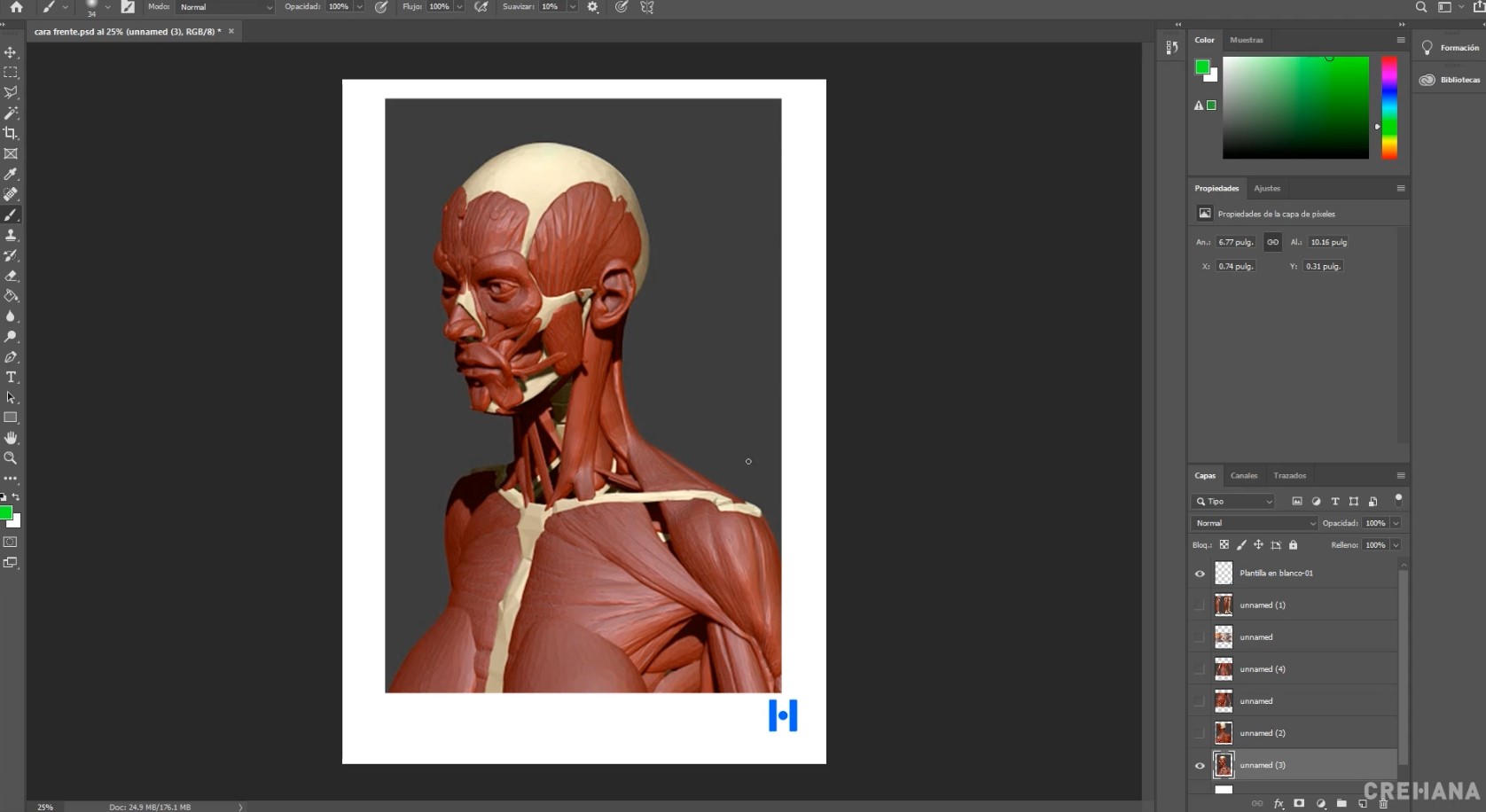Switch to the Ajustes tab
This screenshot has height=812, width=1486.
pos(1267,188)
